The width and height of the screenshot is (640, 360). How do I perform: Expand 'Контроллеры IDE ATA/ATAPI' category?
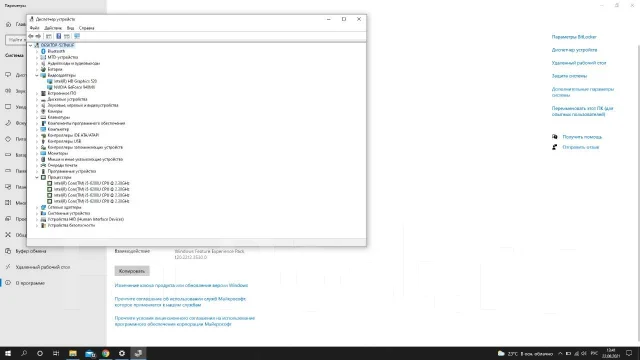pos(37,135)
